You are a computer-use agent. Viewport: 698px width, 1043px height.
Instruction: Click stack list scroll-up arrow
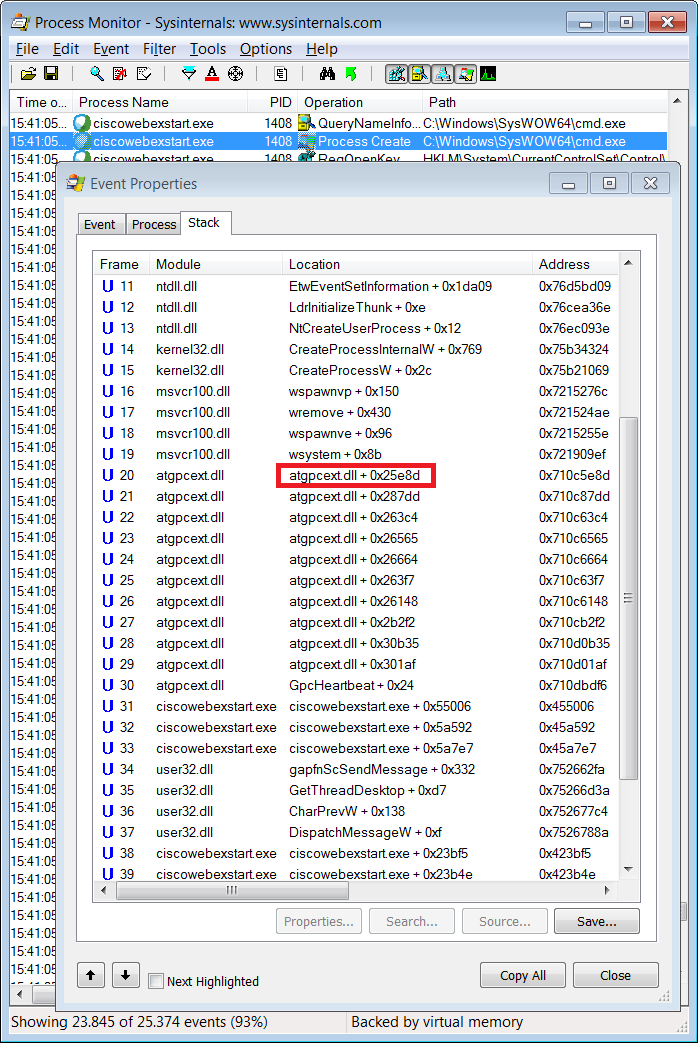(628, 263)
